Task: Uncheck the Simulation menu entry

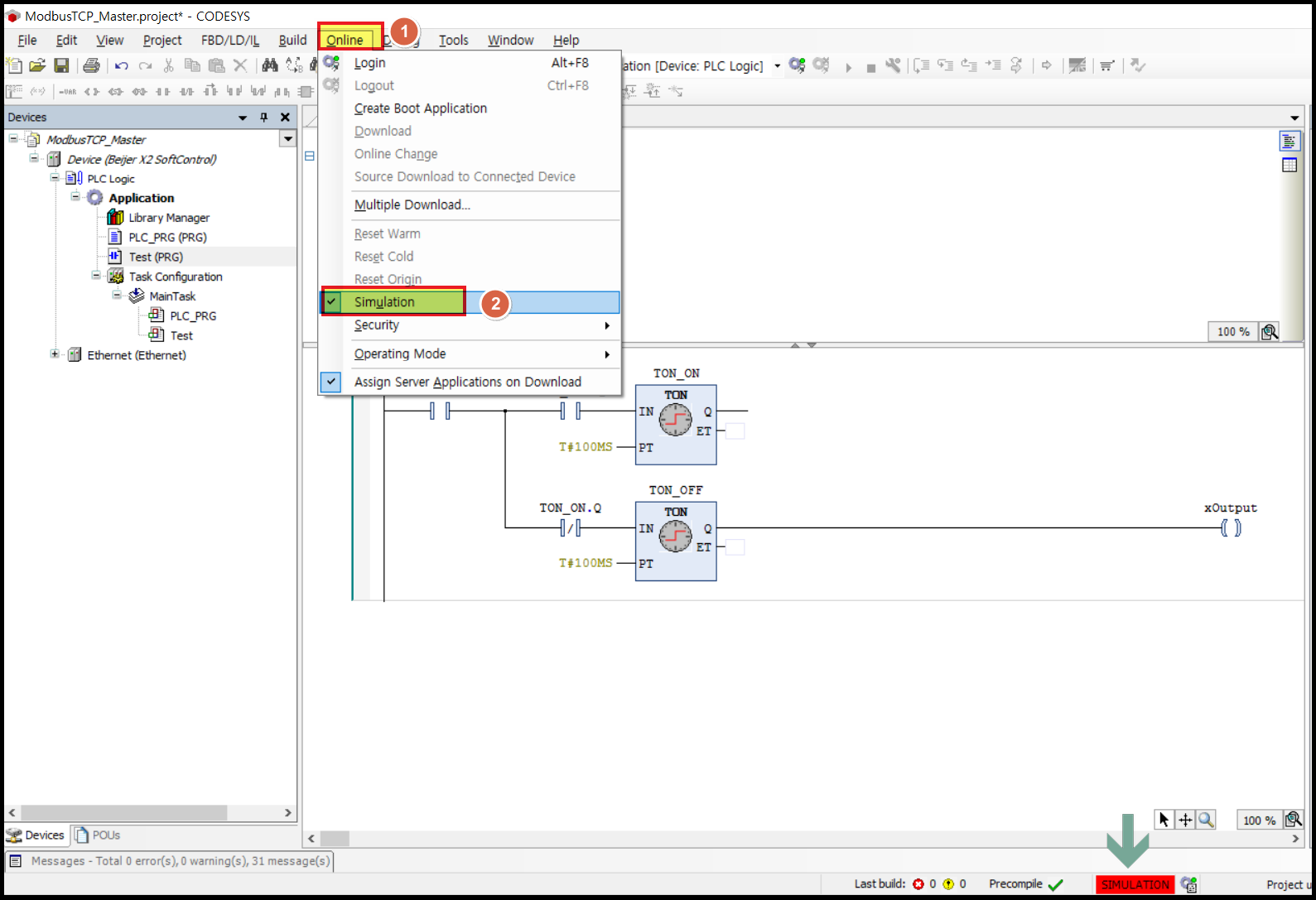Action: (x=470, y=302)
